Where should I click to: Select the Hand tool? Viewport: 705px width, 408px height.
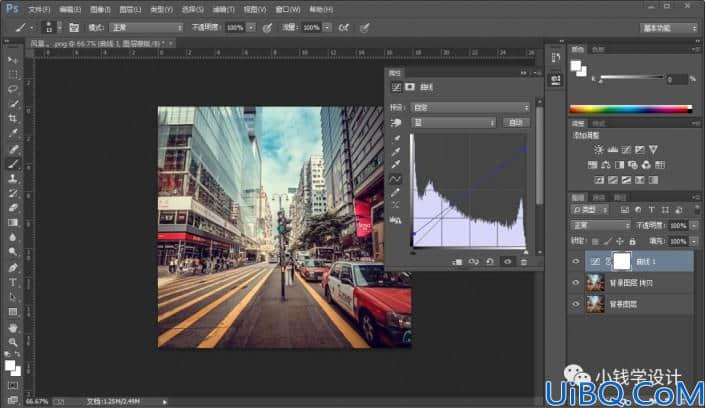coord(13,327)
